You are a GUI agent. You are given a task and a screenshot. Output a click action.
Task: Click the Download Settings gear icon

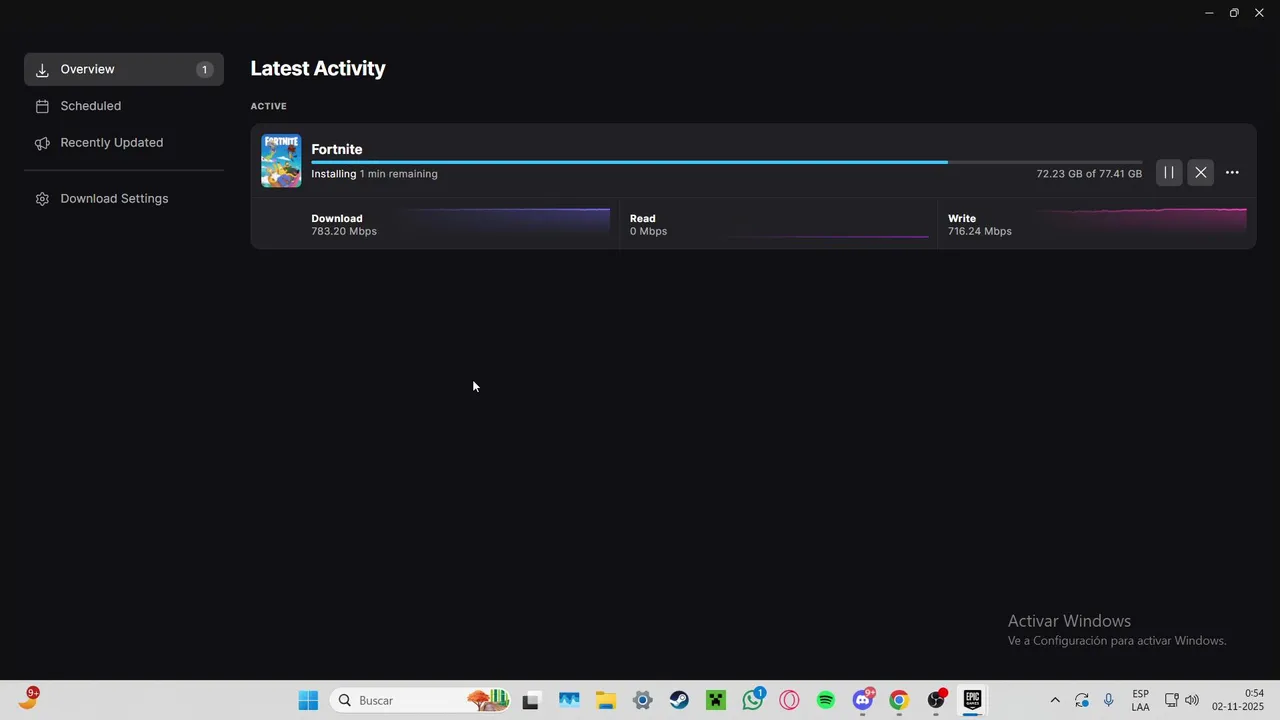[x=42, y=199]
